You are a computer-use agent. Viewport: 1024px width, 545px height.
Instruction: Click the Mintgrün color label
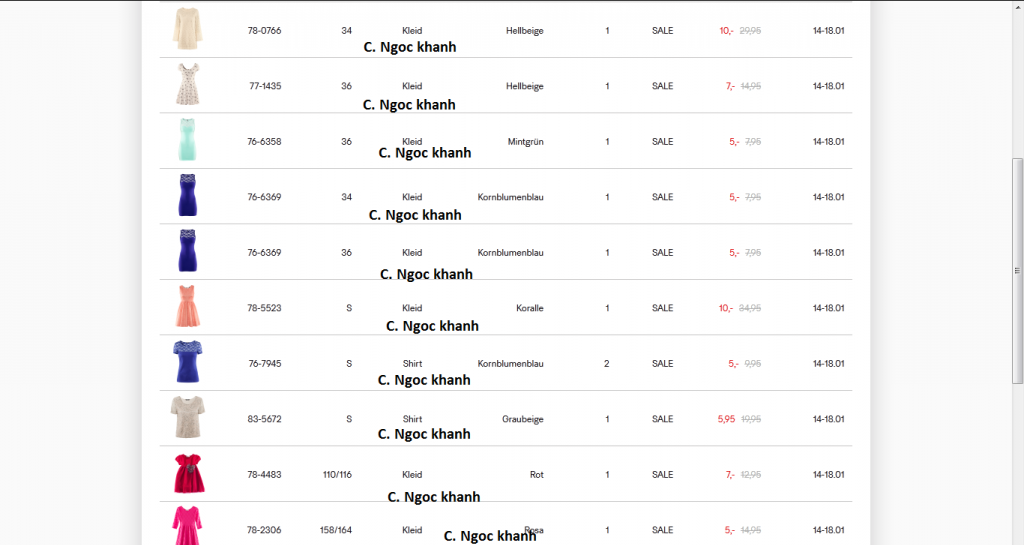pyautogui.click(x=525, y=142)
